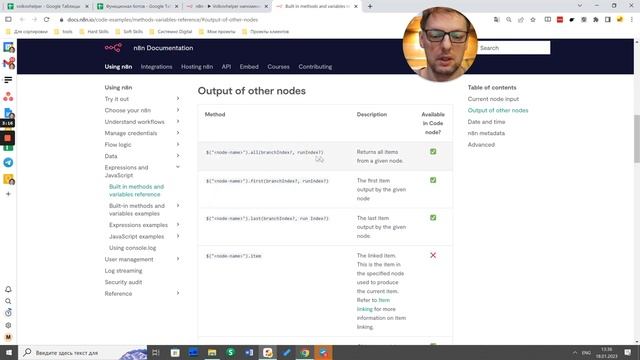The height and width of the screenshot is (360, 640).
Task: Expand the Reference section
Action: click(178, 293)
